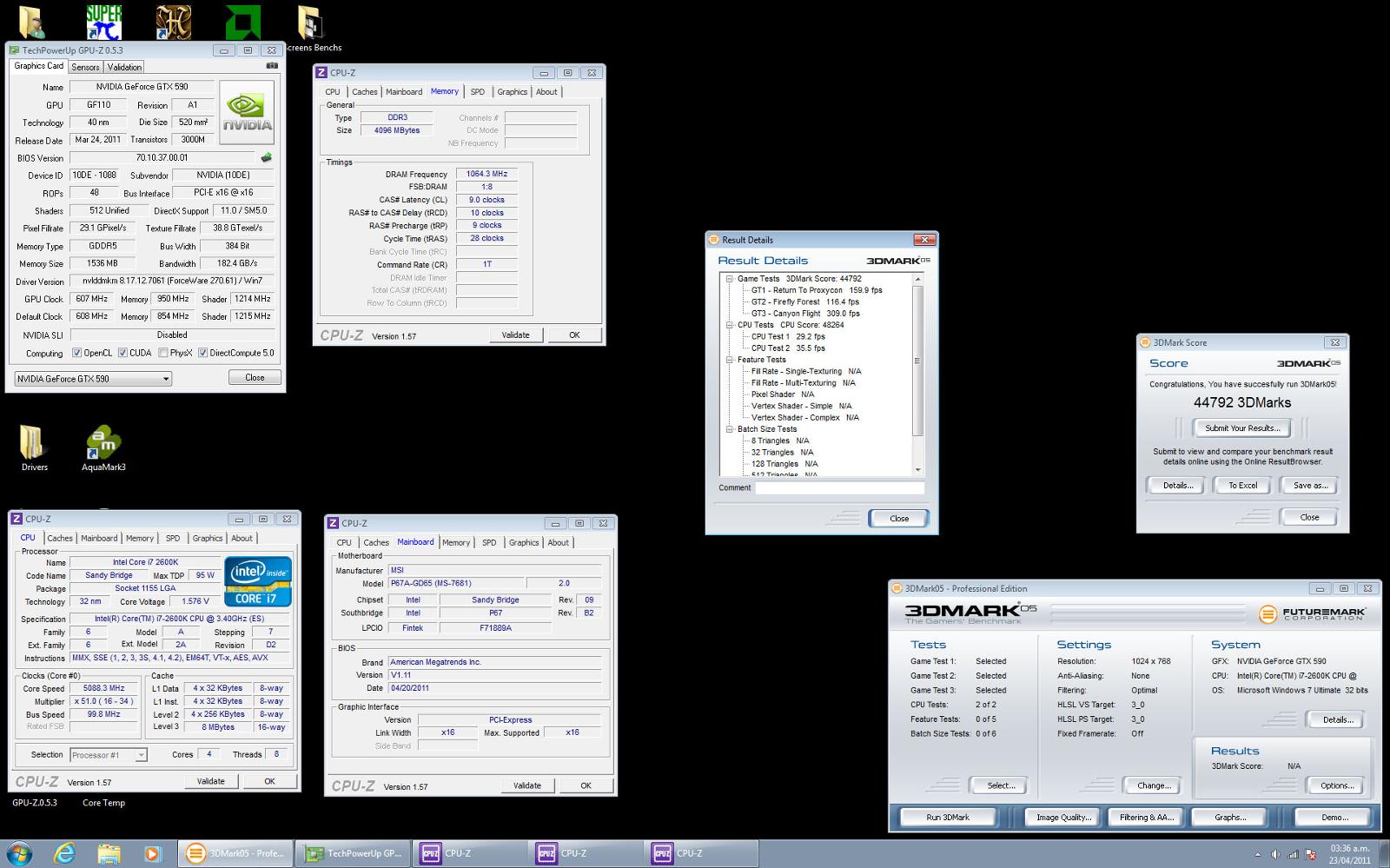1390x868 pixels.
Task: Click the Futuremark logo in 3DMark05
Action: point(1312,613)
